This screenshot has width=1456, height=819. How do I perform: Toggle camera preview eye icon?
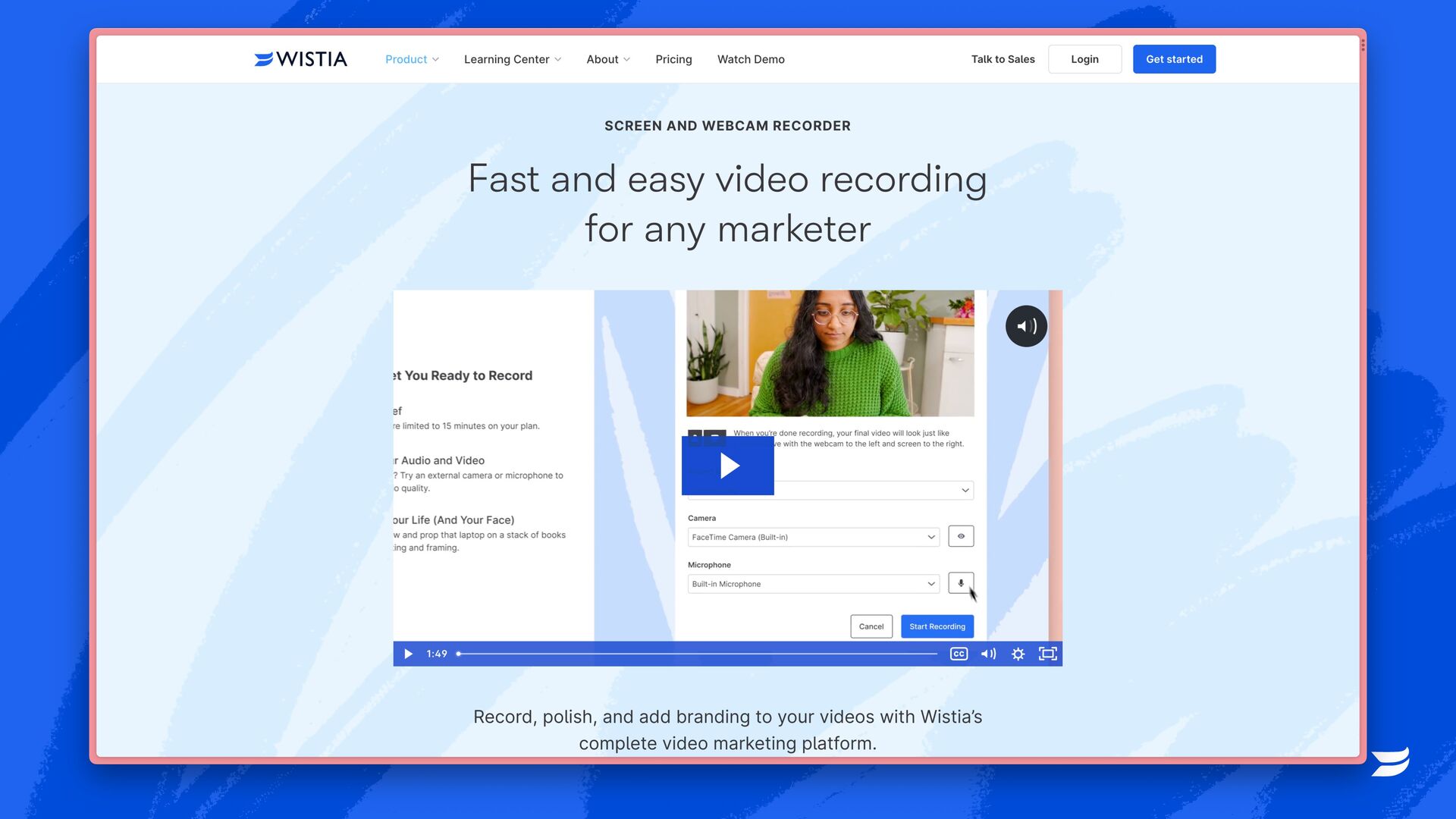(961, 536)
